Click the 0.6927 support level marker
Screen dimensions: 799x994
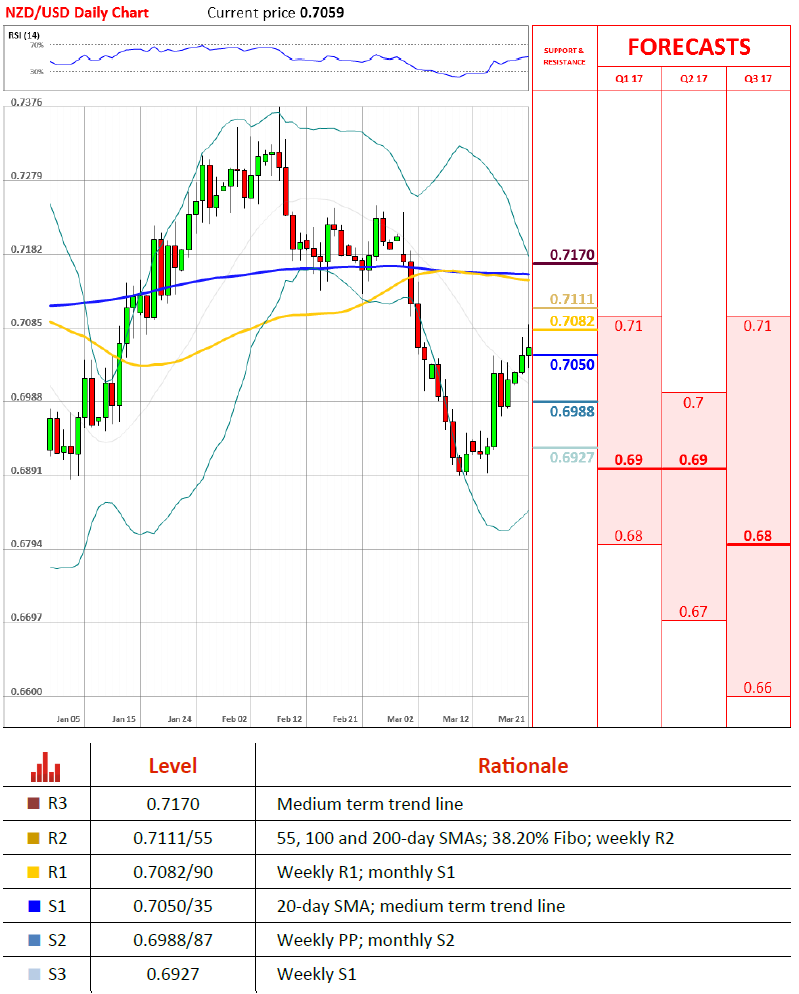[x=572, y=458]
